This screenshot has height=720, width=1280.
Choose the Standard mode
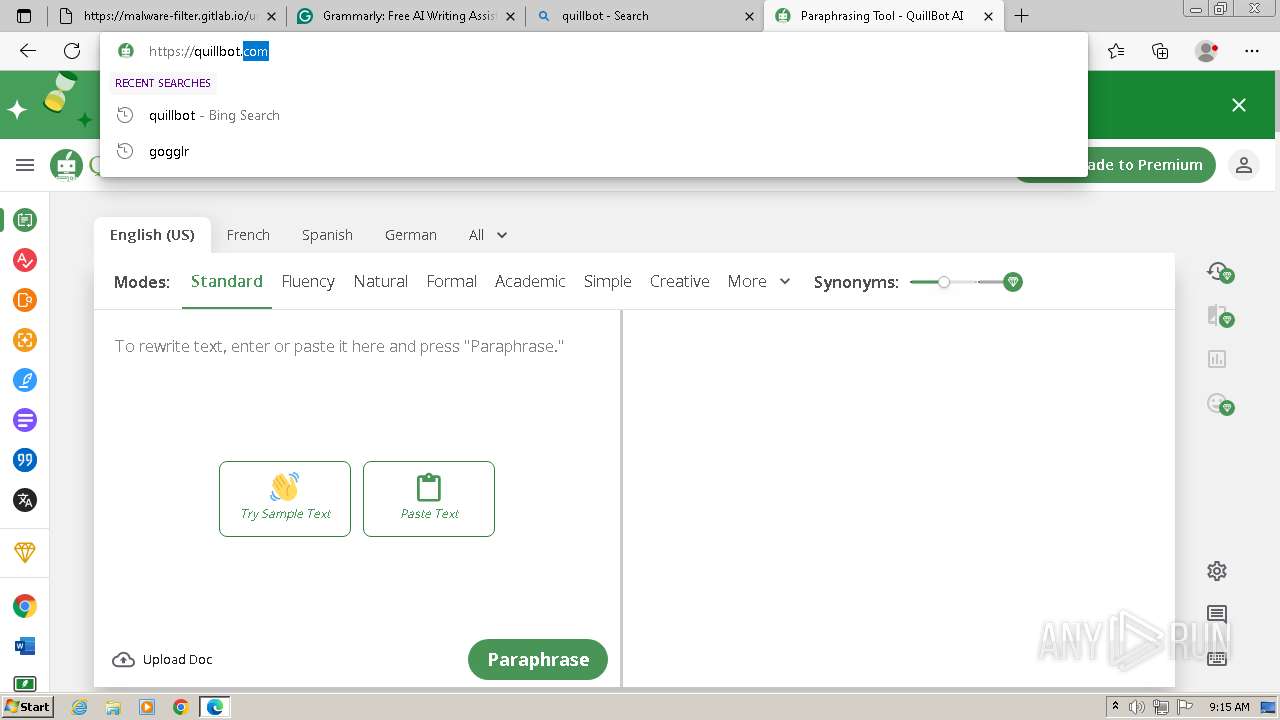(x=227, y=282)
